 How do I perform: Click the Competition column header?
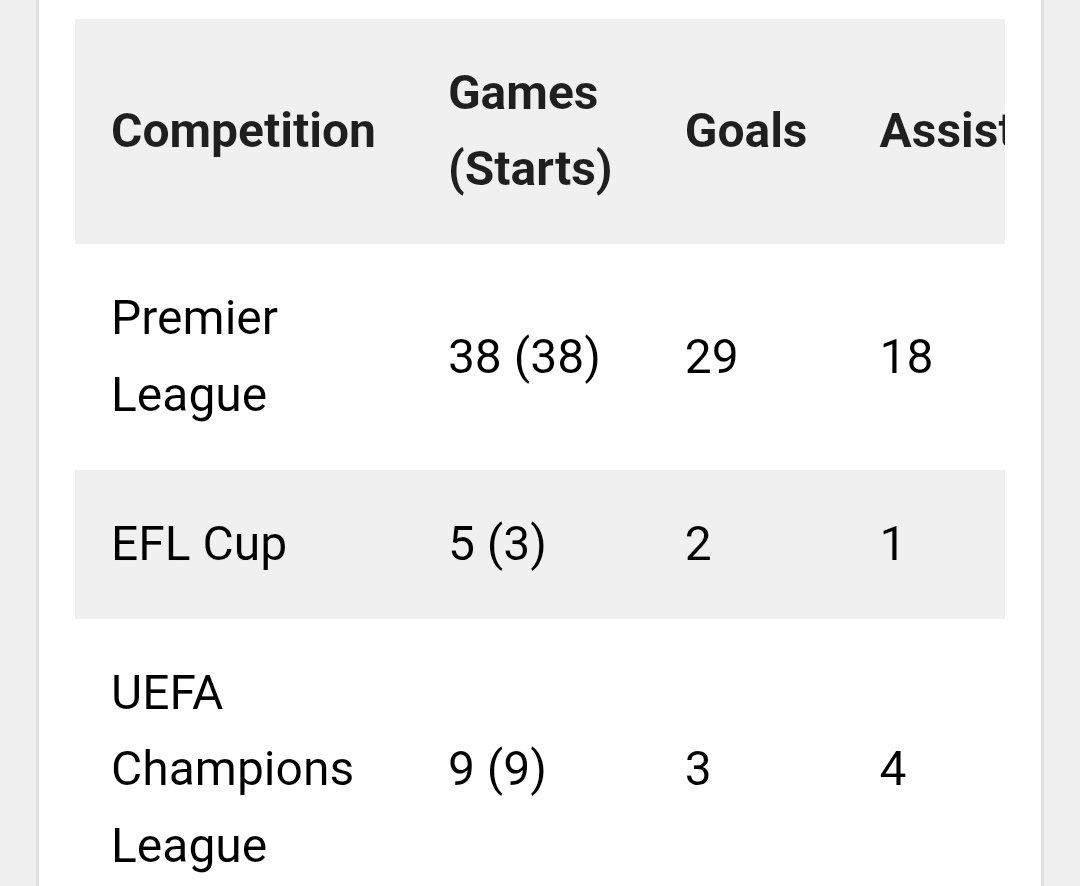pyautogui.click(x=243, y=131)
